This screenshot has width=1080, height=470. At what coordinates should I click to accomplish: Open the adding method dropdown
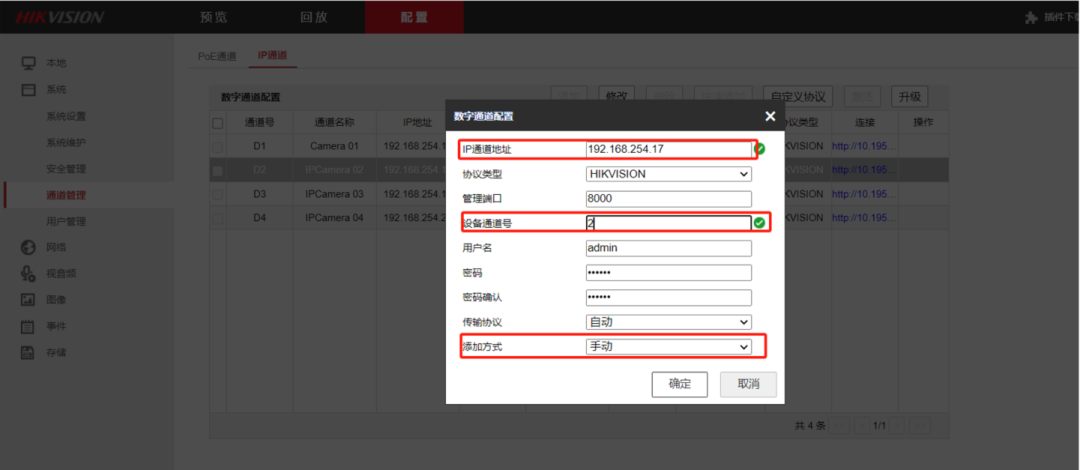click(668, 346)
